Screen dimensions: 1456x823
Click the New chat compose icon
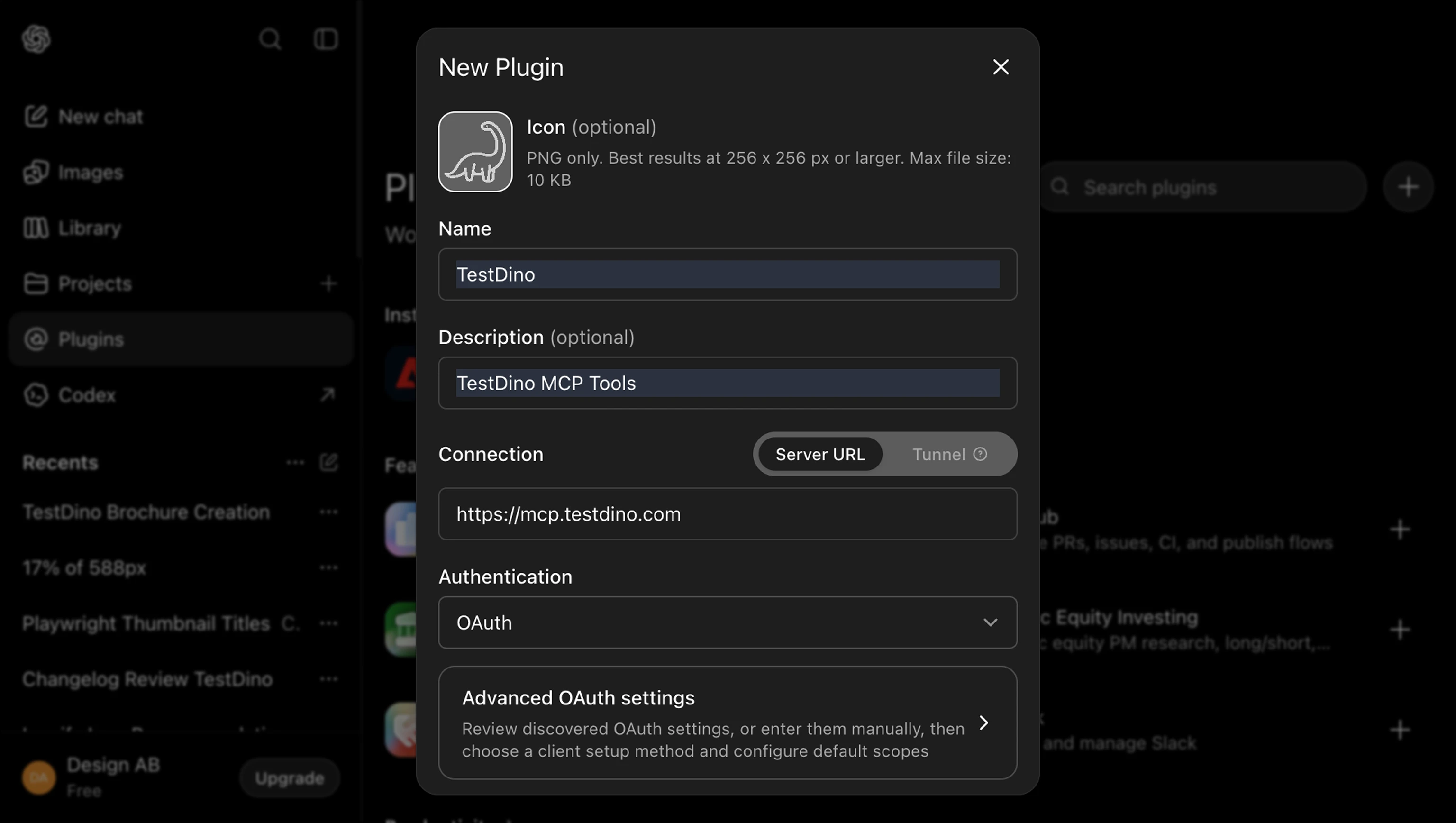pos(36,117)
